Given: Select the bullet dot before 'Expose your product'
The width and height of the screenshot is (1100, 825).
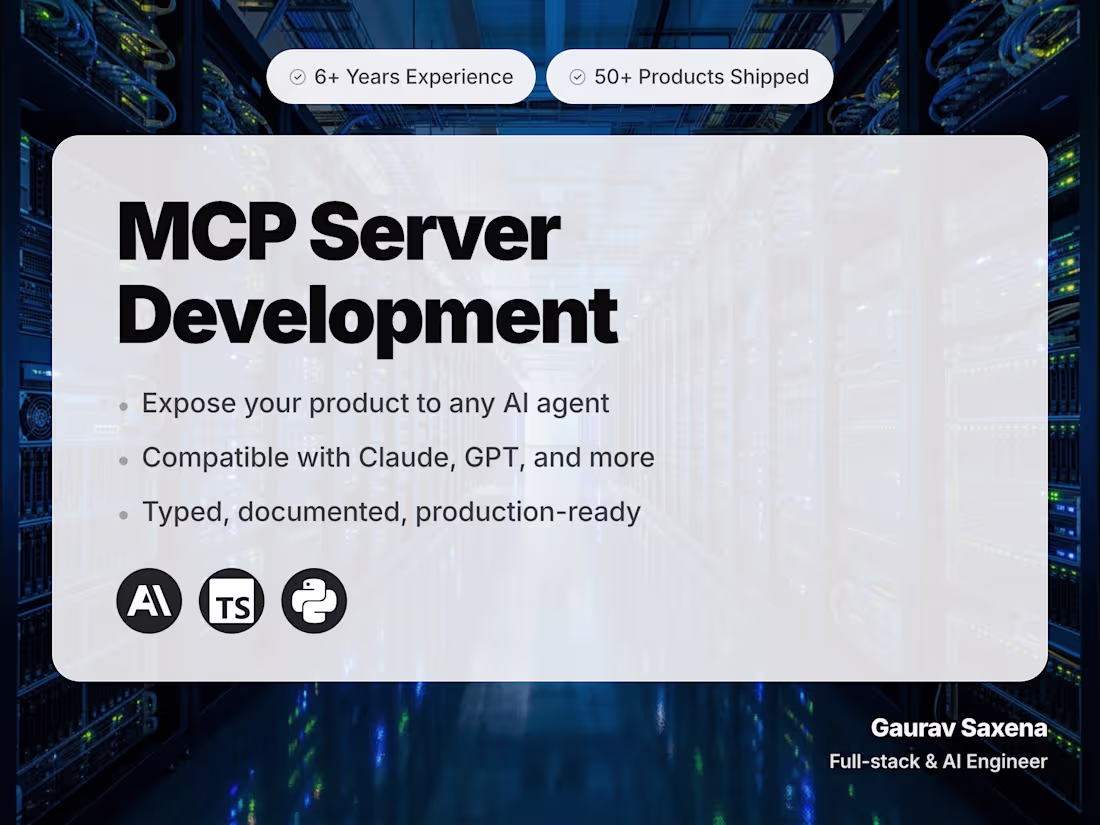Looking at the screenshot, I should pos(124,405).
